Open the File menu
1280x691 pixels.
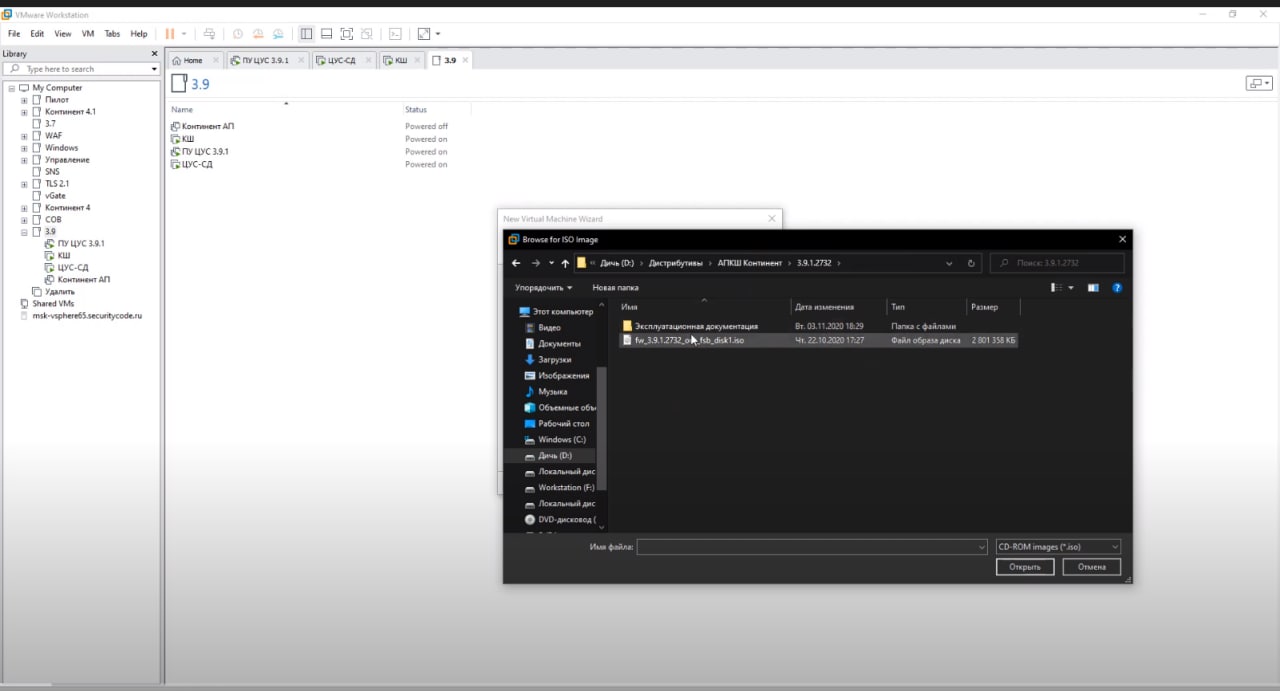[14, 34]
